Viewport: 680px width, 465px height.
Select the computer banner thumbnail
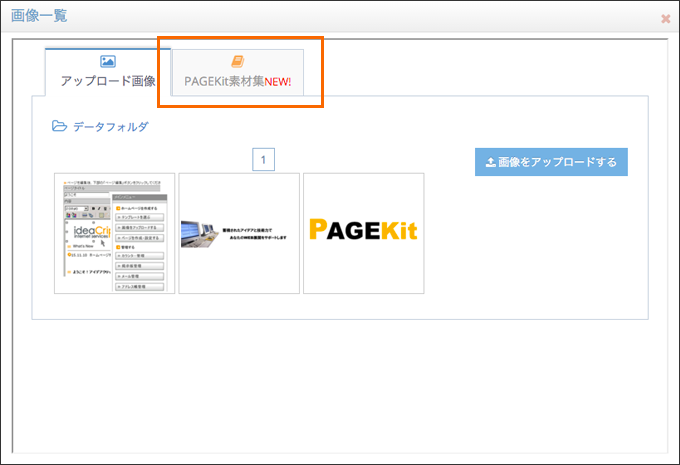tap(239, 233)
